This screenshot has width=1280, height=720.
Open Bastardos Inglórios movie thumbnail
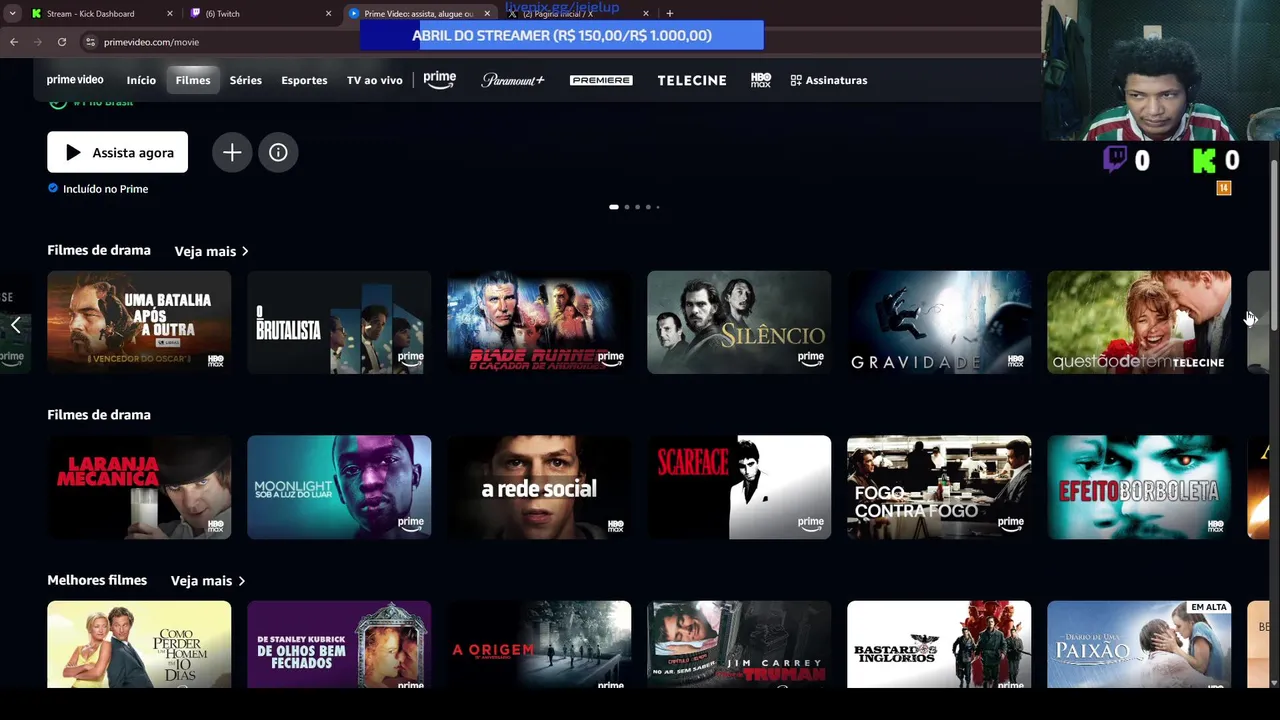pos(939,645)
